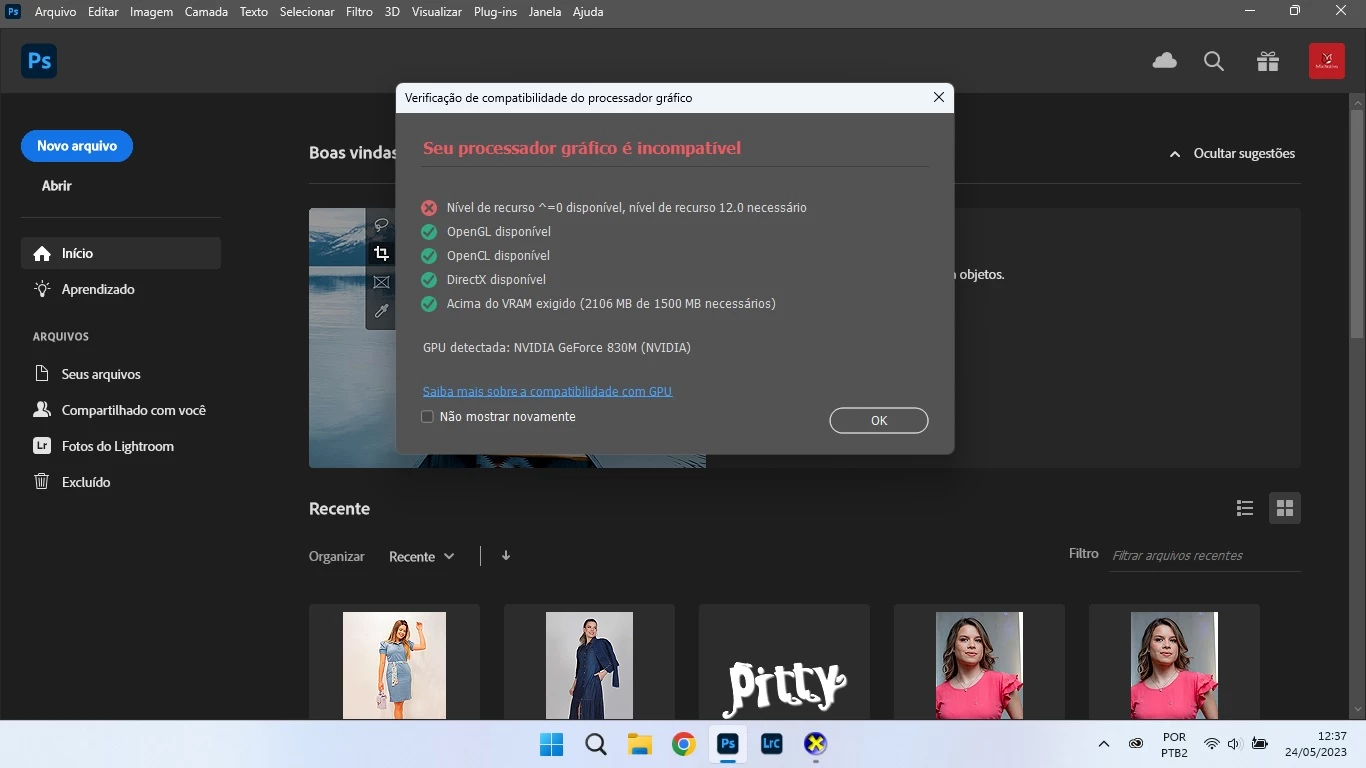Screen dimensions: 1366x768
Task: Open the Camada menu
Action: (x=206, y=12)
